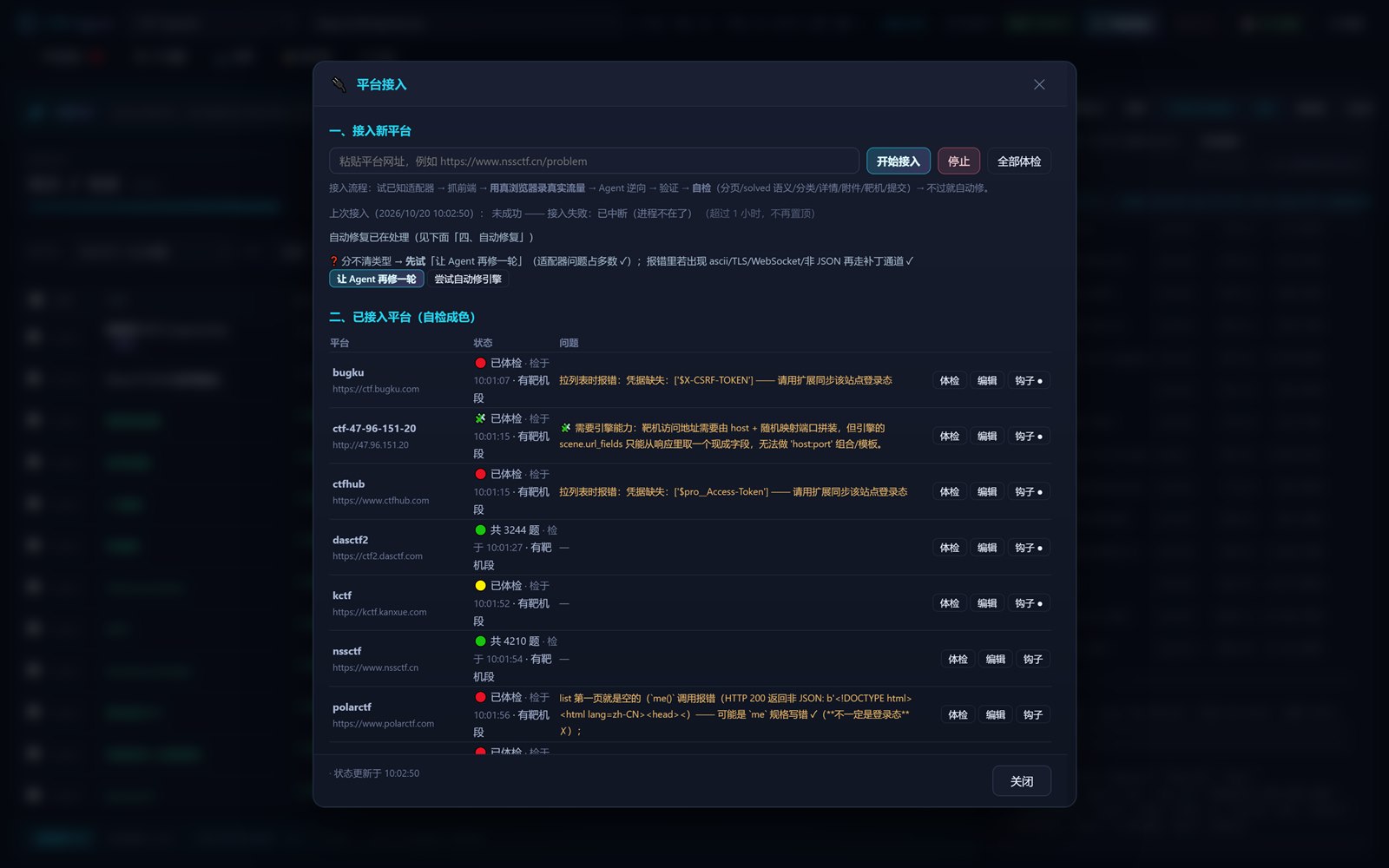
Task: Open 编辑 for the bugku platform
Action: click(987, 380)
